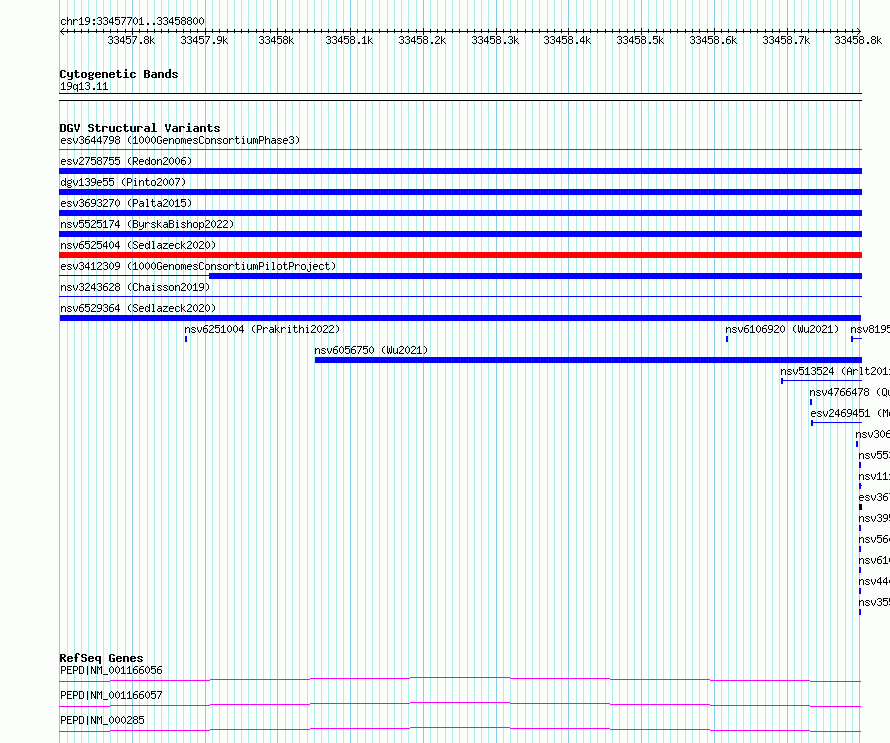
Task: Click the magenta line under PEPD|NM_000285
Action: [x=460, y=729]
